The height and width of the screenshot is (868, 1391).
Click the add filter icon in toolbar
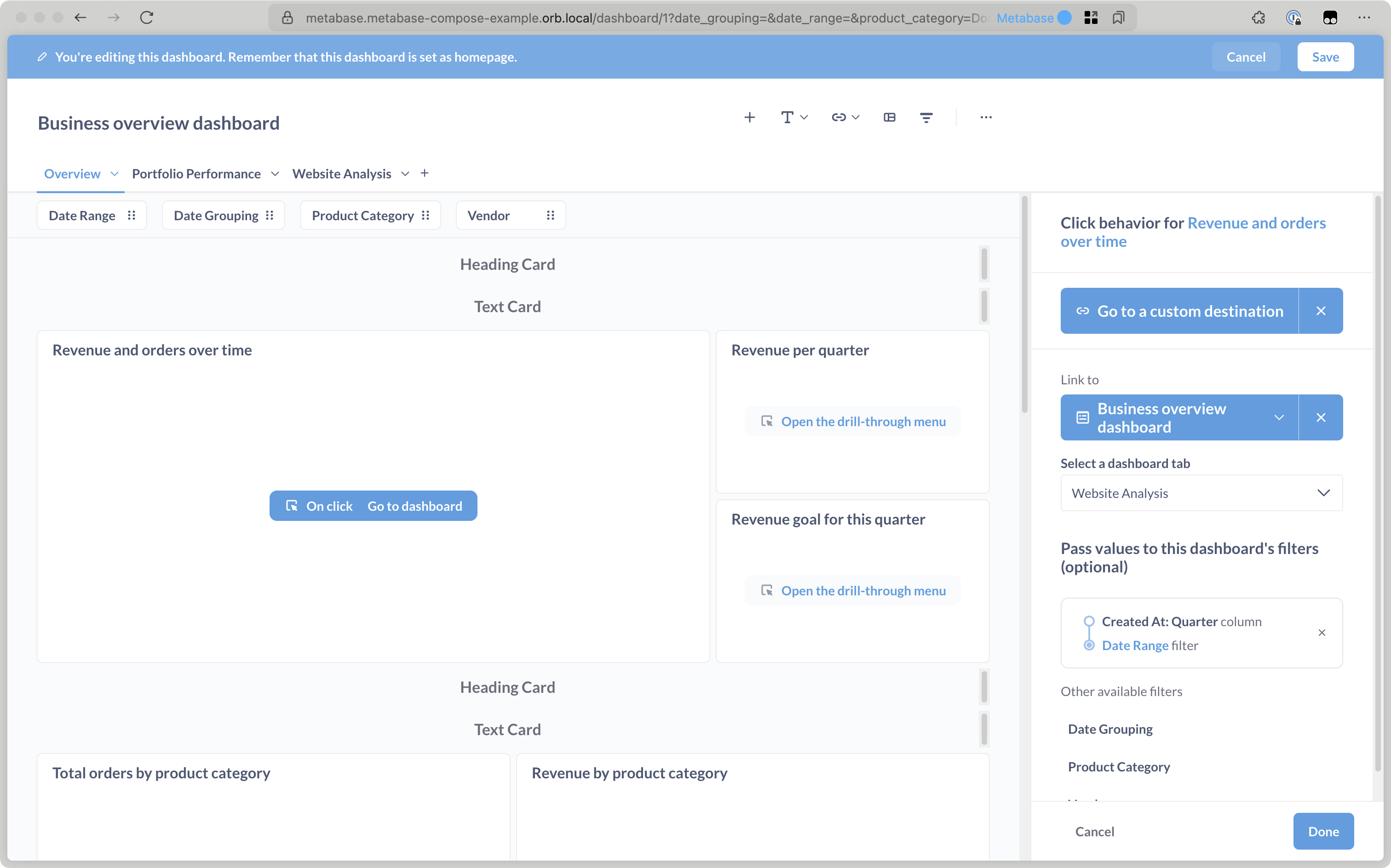[926, 118]
